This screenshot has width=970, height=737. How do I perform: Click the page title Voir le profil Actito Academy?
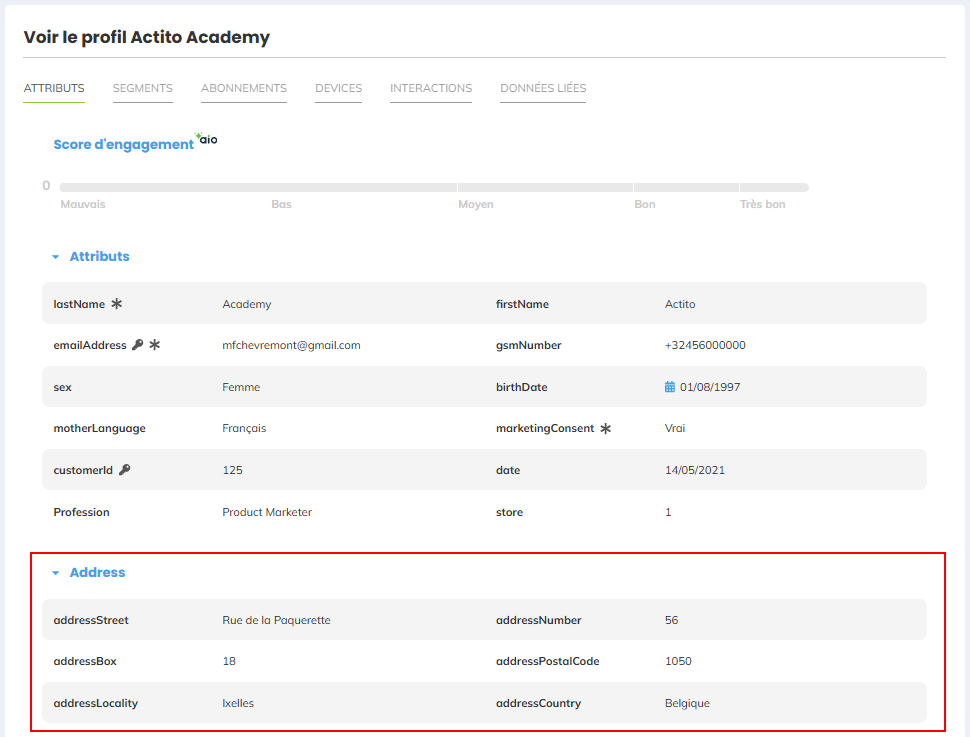(147, 37)
